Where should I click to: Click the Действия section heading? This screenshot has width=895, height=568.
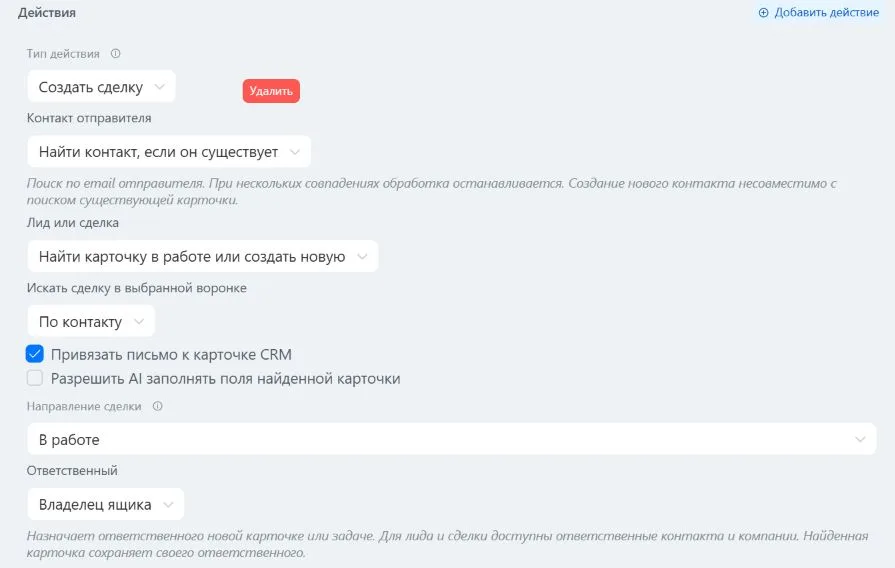tap(47, 13)
